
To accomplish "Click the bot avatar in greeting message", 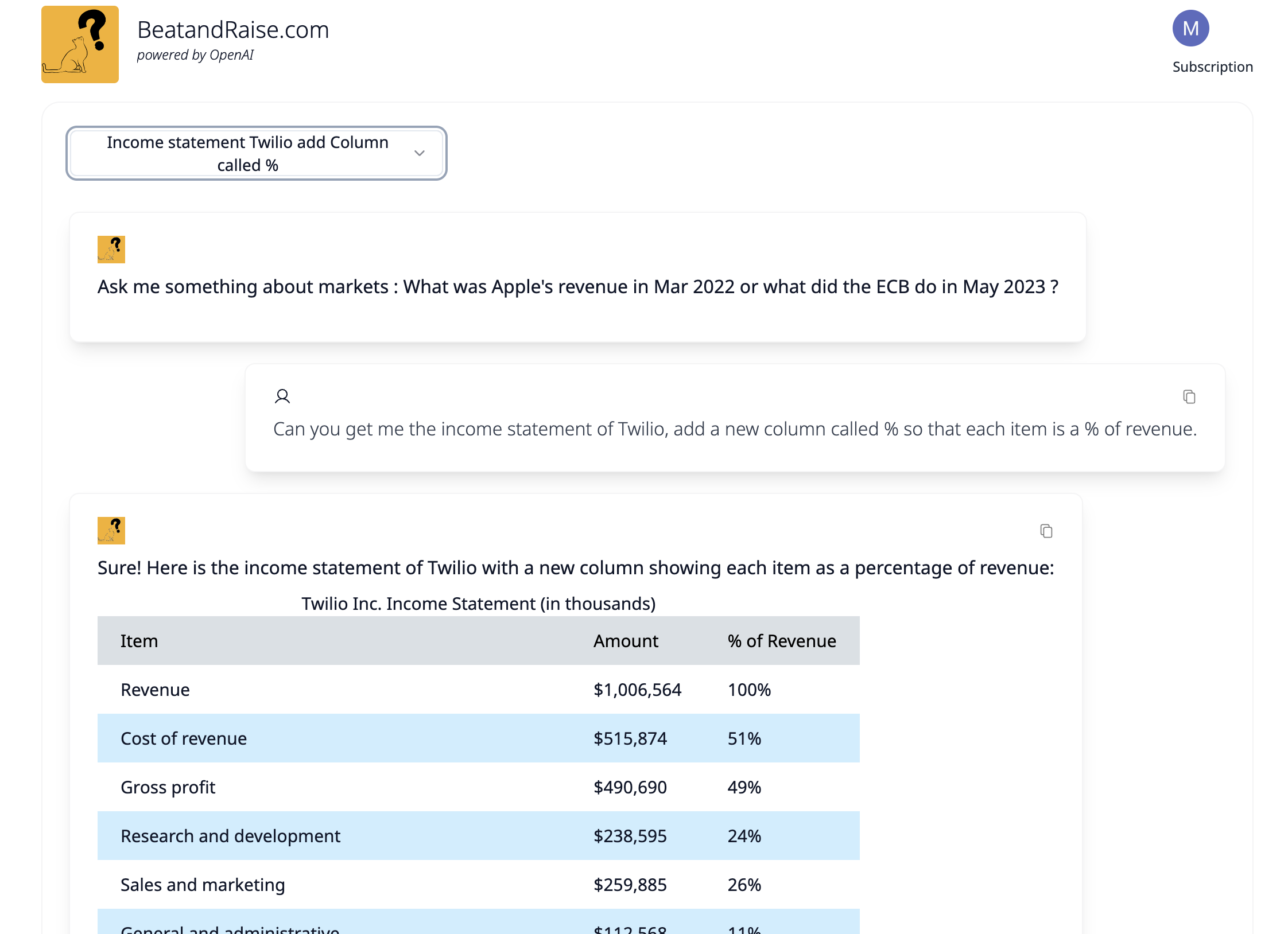I will click(111, 250).
